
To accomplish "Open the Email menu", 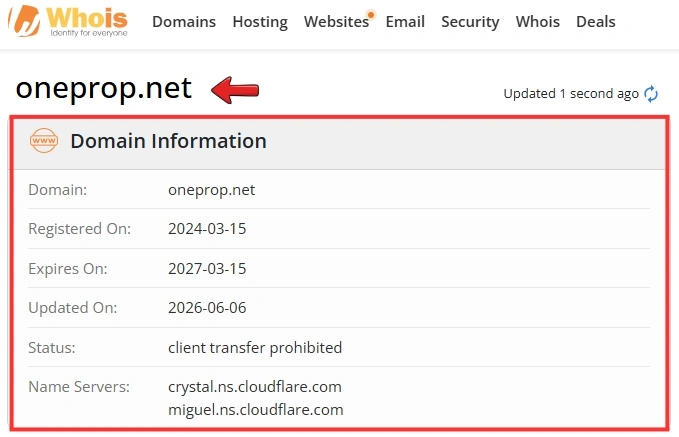I will tap(405, 22).
